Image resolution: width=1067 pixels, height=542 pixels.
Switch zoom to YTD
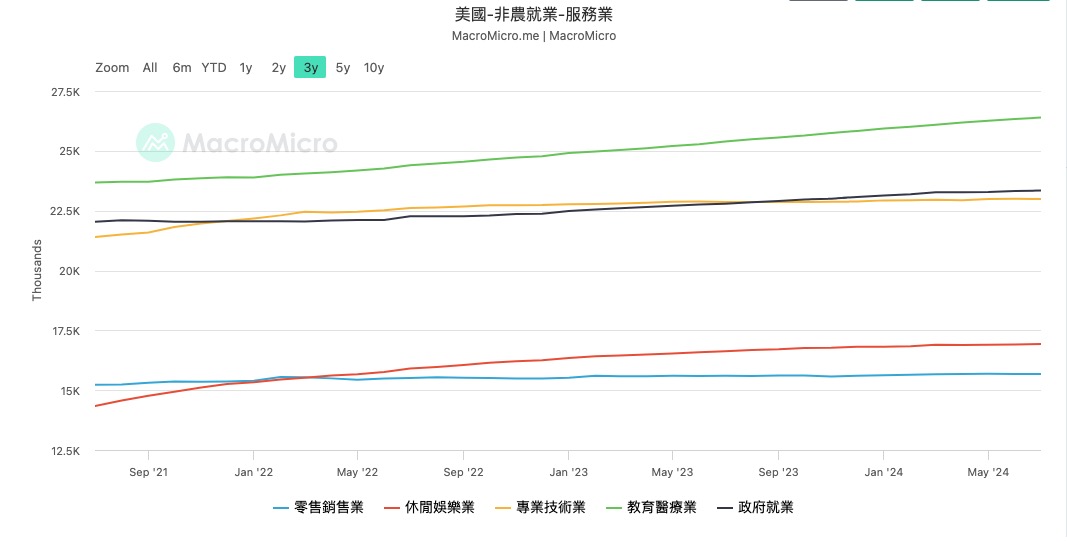(214, 68)
